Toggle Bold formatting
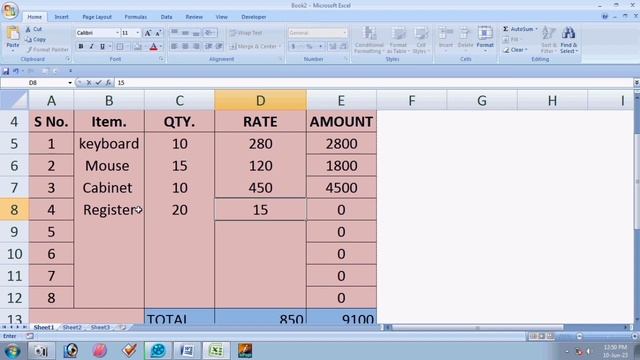Viewport: 640px width, 360px height. coord(81,47)
